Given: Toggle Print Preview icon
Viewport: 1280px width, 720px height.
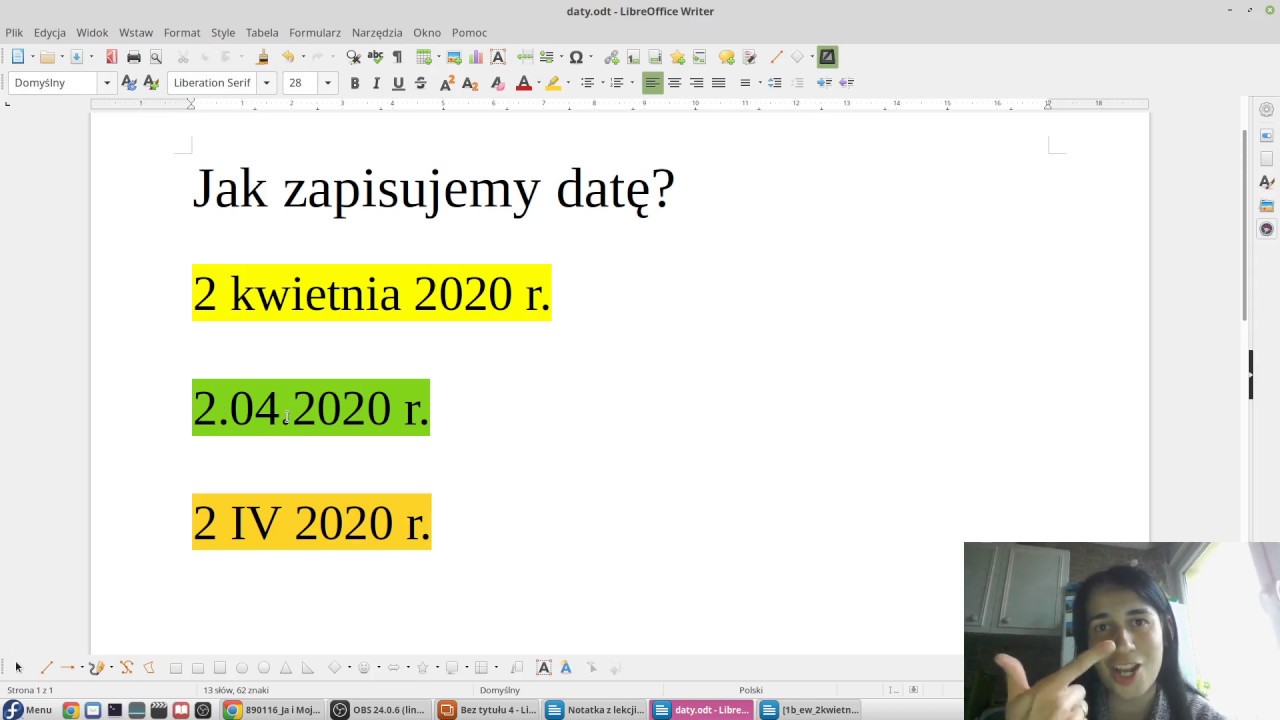Looking at the screenshot, I should click(x=156, y=57).
